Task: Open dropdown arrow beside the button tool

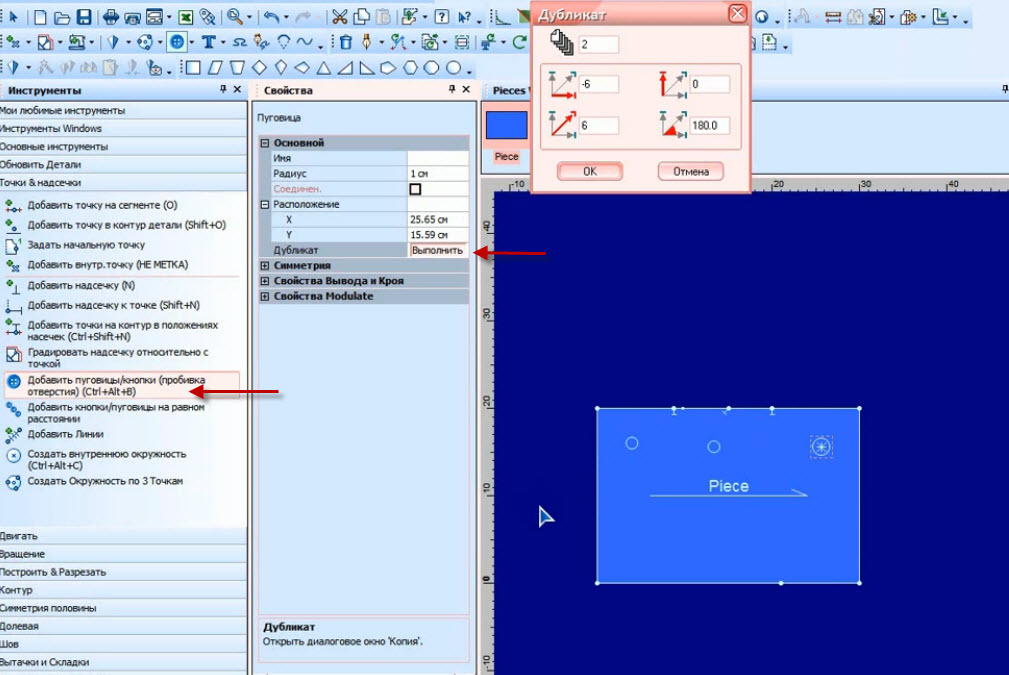Action: pos(191,44)
